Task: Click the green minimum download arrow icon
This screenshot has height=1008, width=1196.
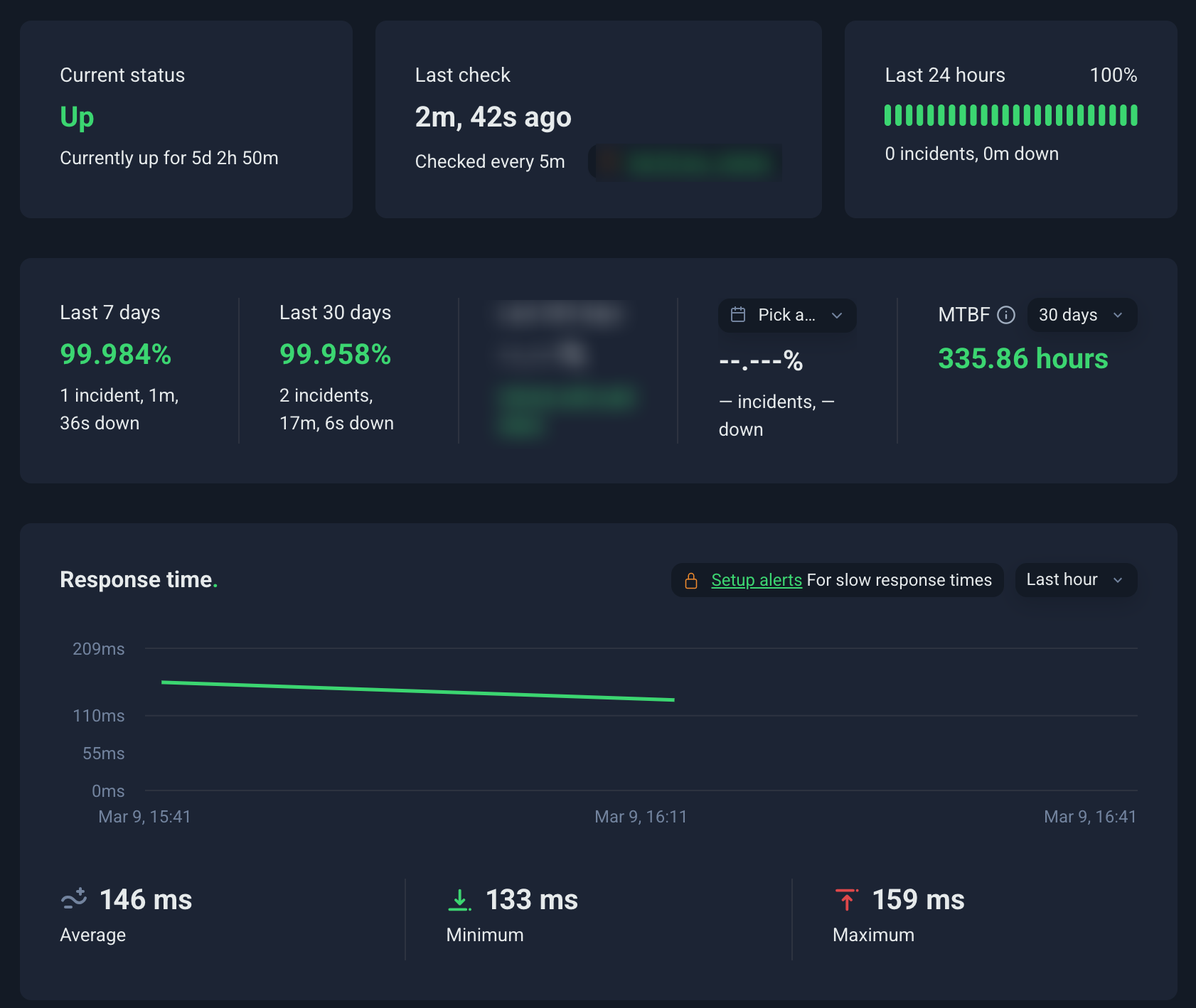Action: coord(460,900)
